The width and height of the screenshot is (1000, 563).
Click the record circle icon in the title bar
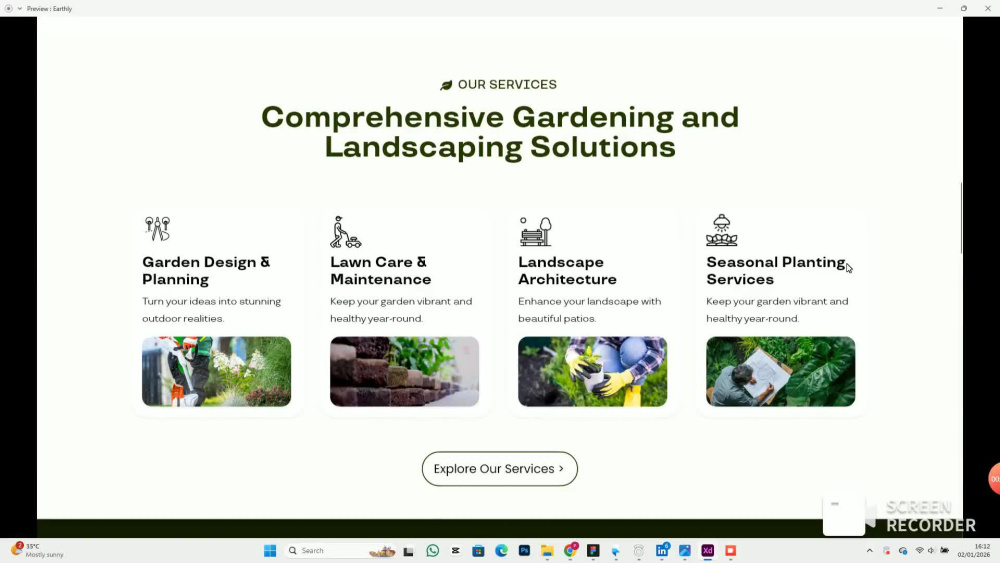8,8
